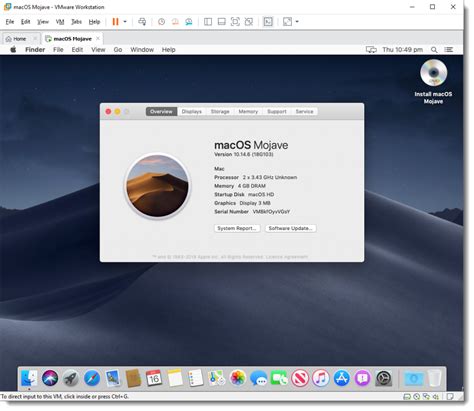Open FaceTime from the Dock

pos(279,378)
